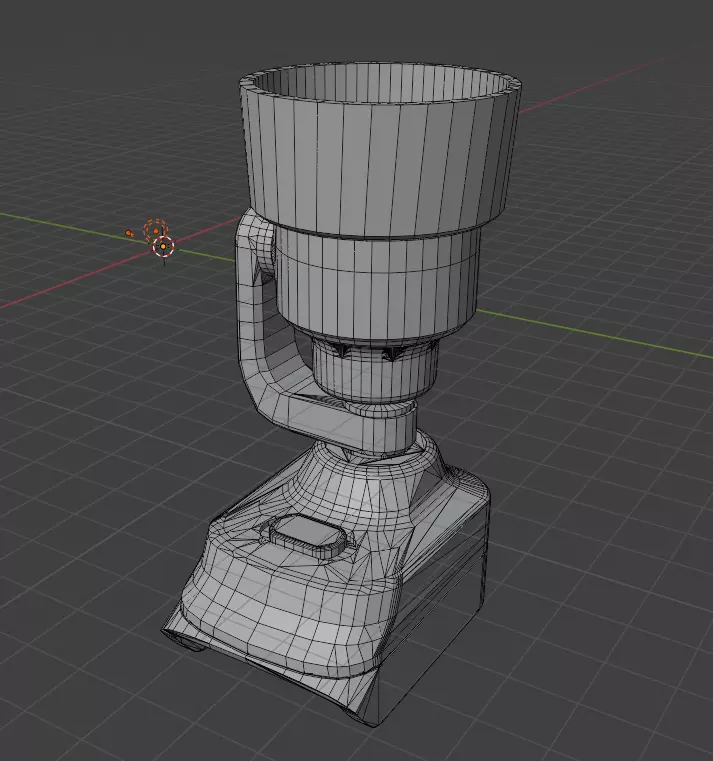The image size is (713, 761).
Task: Click the red-white 3D cursor at origin
Action: point(164,247)
